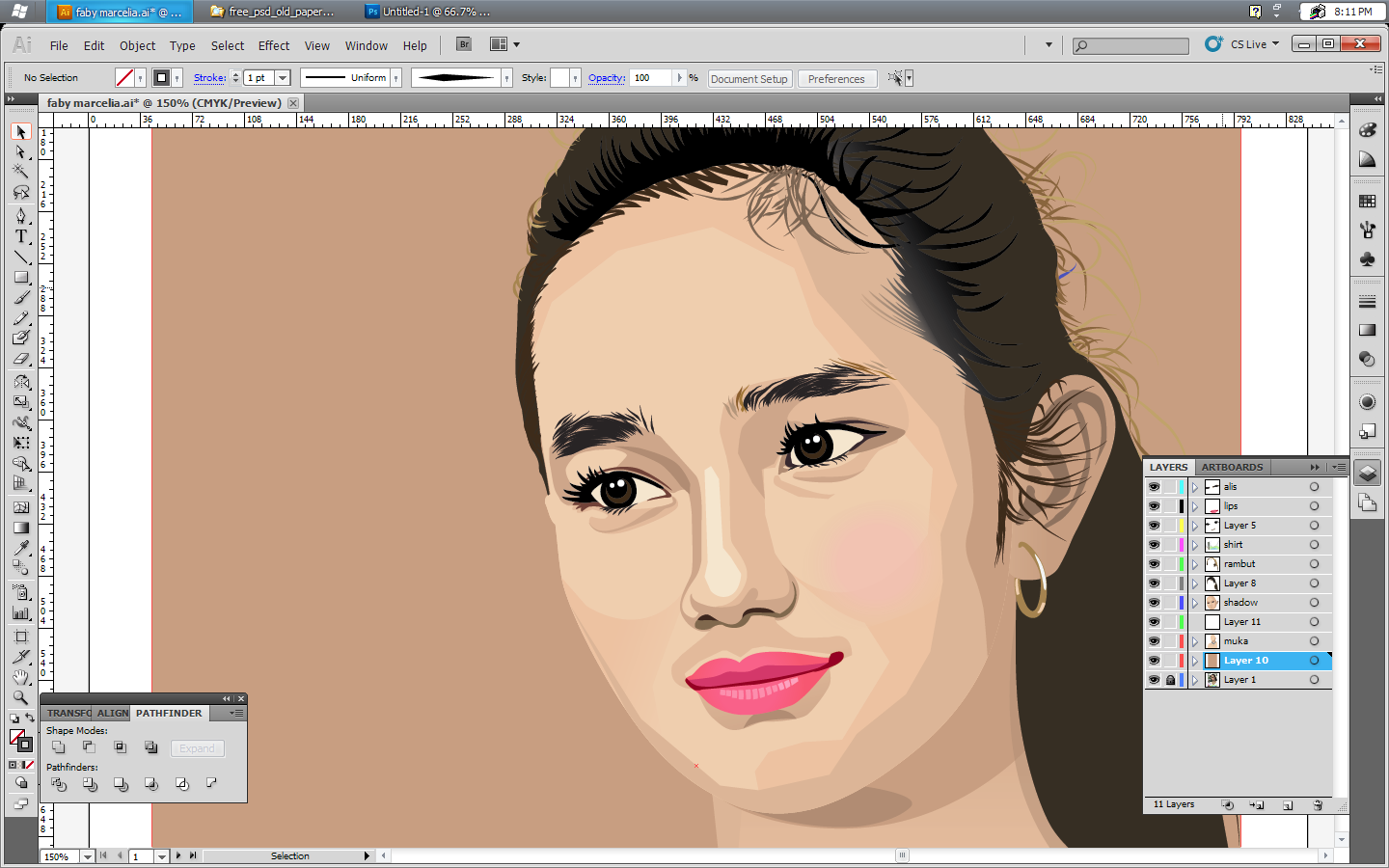1389x868 pixels.
Task: Hide the shirt layer
Action: tap(1154, 545)
